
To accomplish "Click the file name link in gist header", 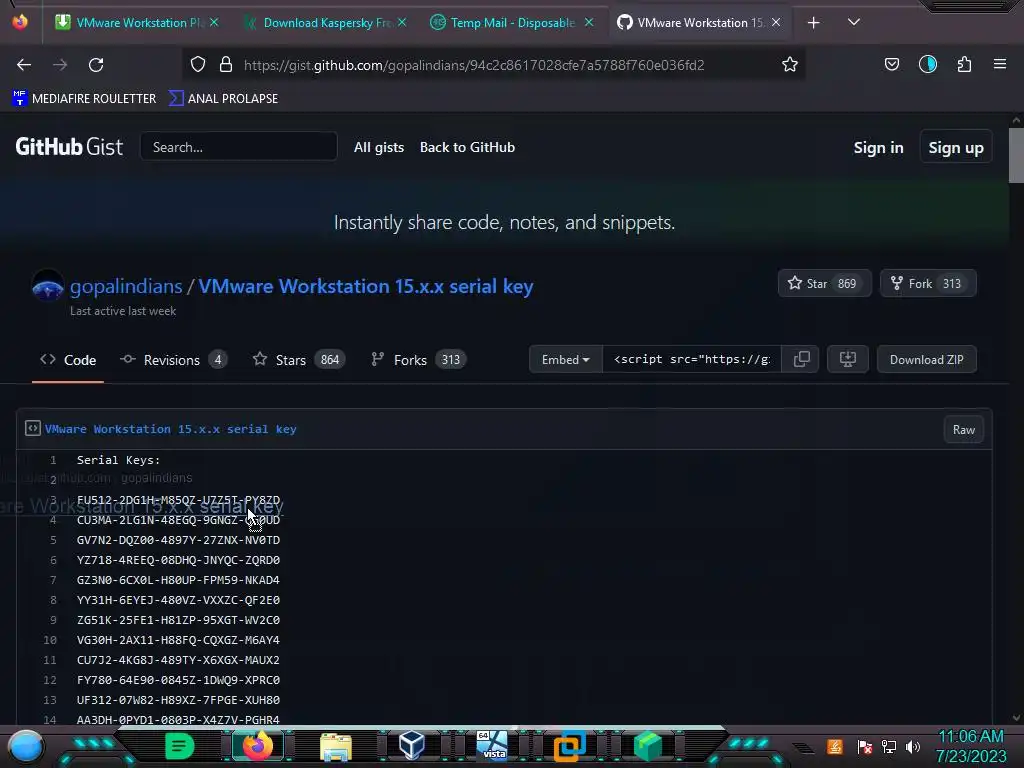I will pos(170,429).
